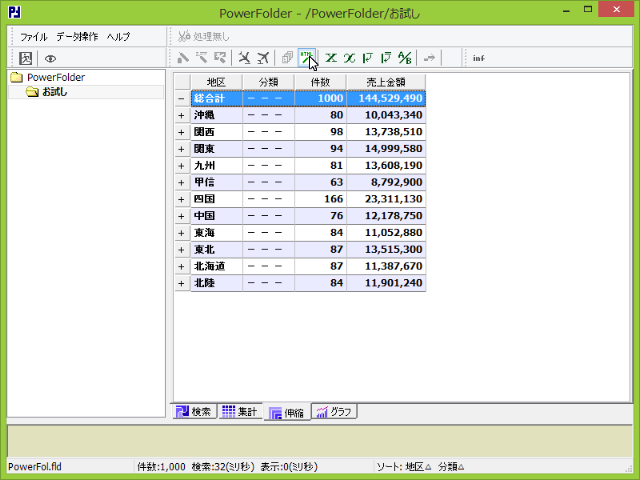
Task: Expand the 北陸 row
Action: 182,283
